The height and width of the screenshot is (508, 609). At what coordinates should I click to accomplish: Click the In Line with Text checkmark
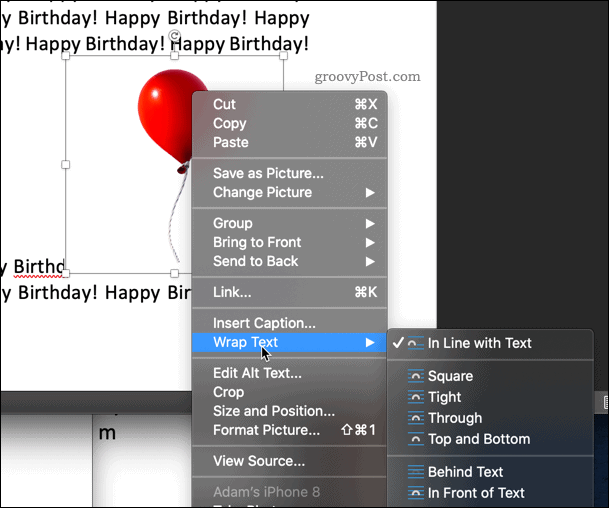pos(398,343)
